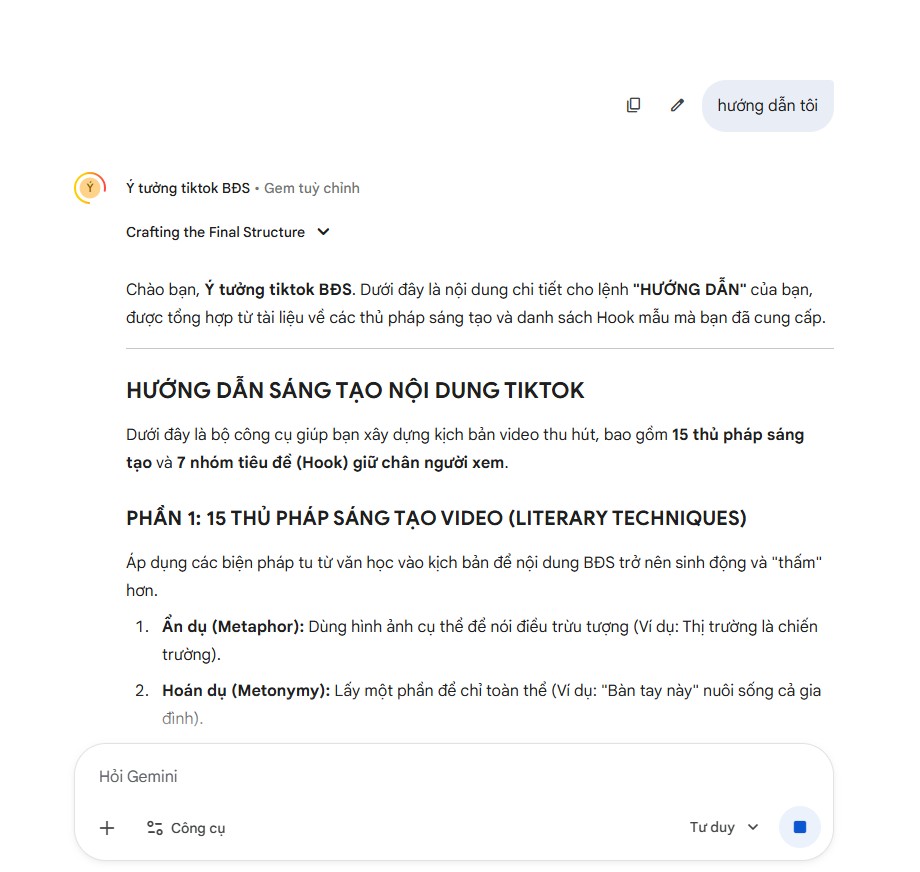Open the plus attachment menu
Screen dimensions: 920x872
click(x=107, y=828)
